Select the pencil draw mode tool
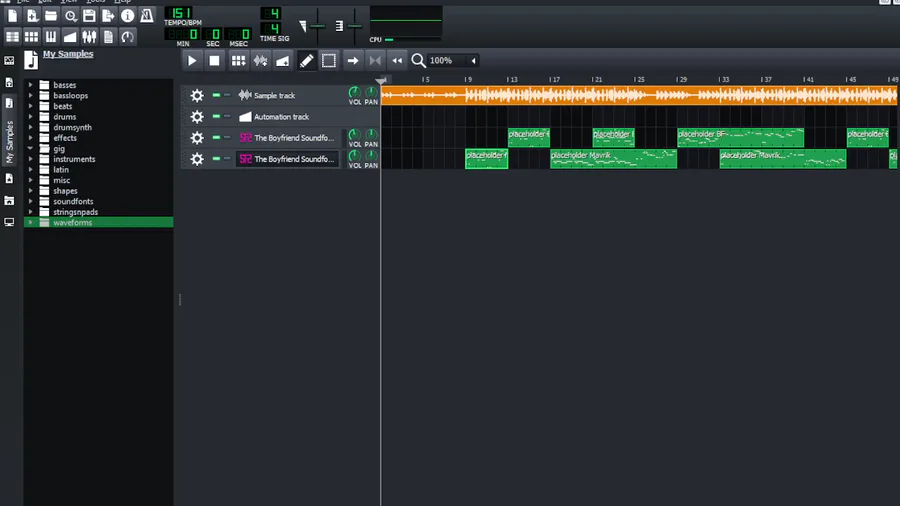 point(307,60)
